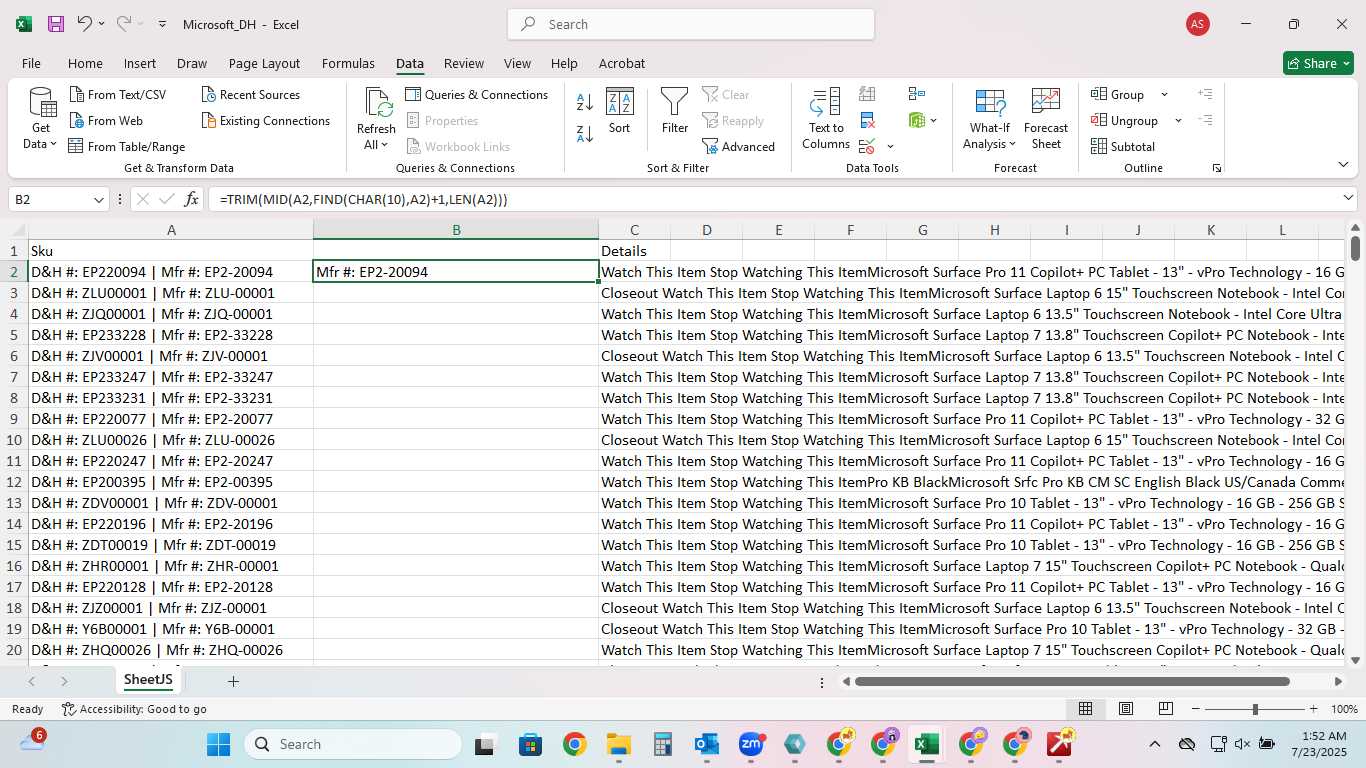The height and width of the screenshot is (768, 1366).
Task: Sort Z to A descending
Action: point(585,133)
